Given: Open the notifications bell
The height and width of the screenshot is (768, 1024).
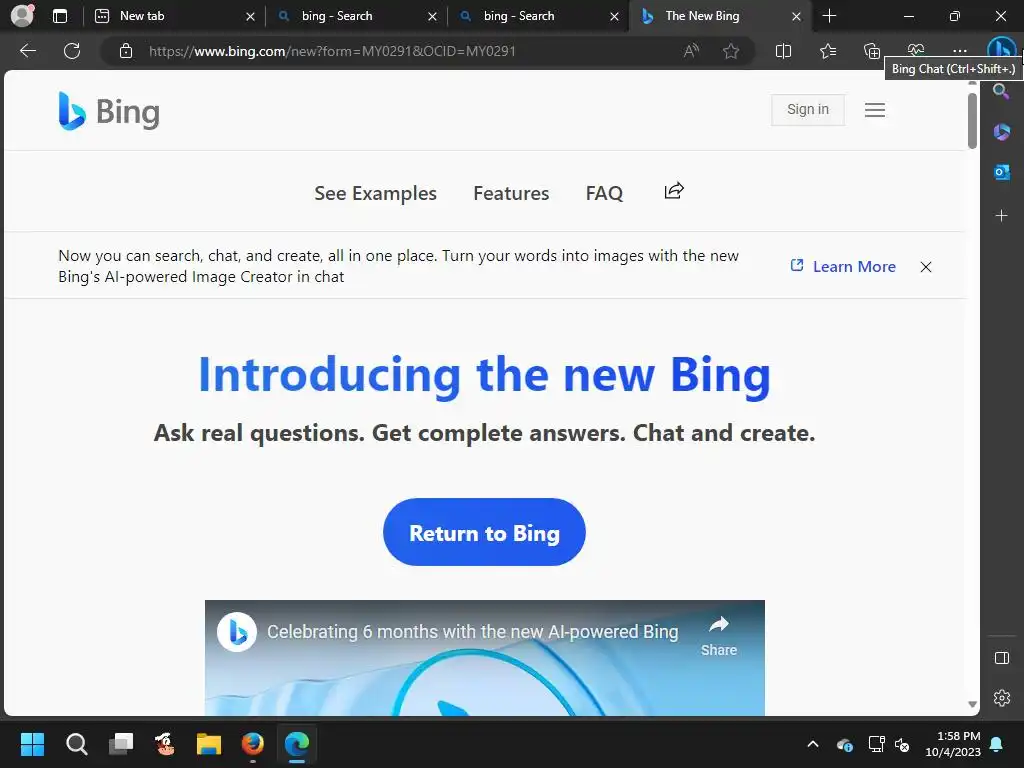Looking at the screenshot, I should (x=997, y=744).
